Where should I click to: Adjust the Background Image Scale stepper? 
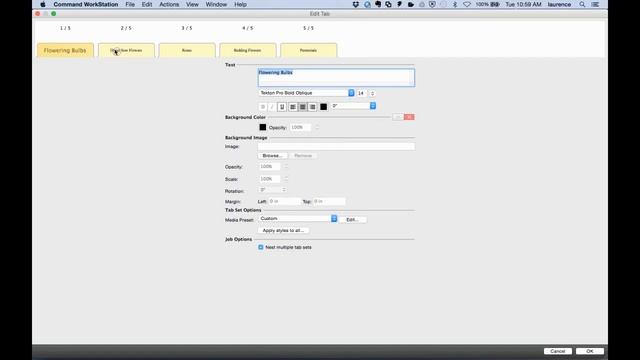286,179
